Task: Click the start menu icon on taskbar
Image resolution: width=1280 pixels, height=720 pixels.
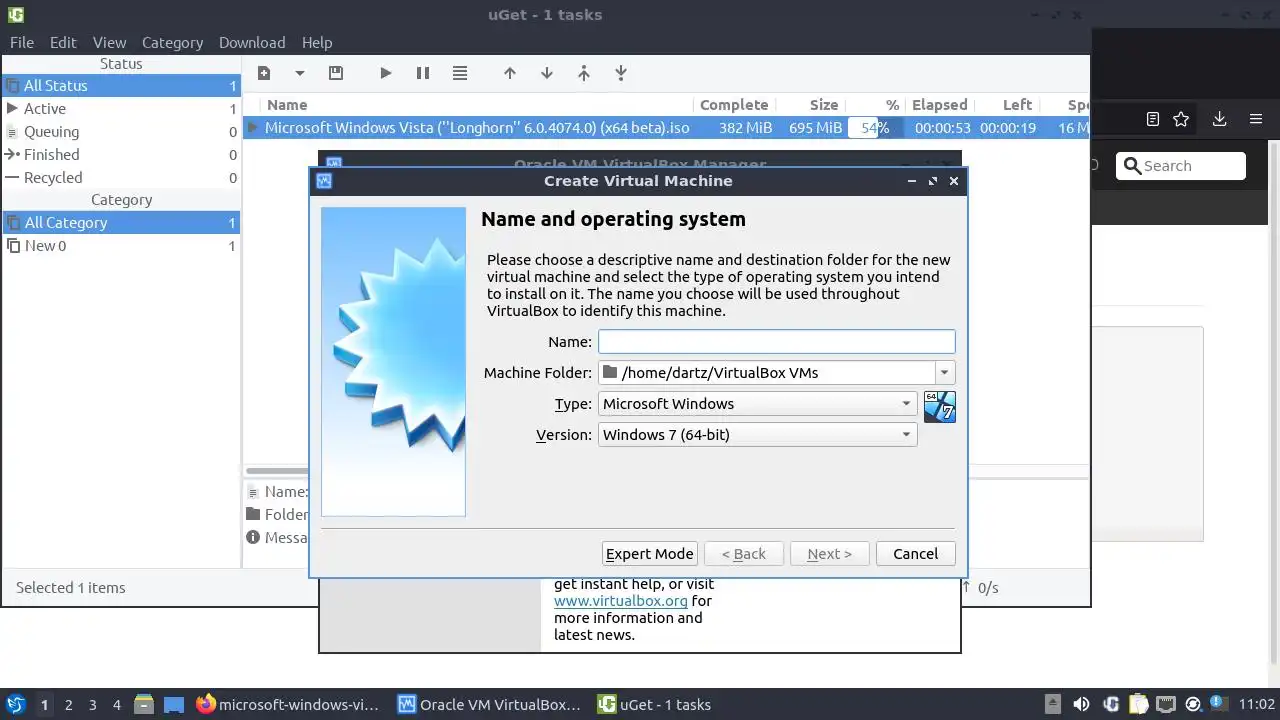Action: [x=15, y=704]
